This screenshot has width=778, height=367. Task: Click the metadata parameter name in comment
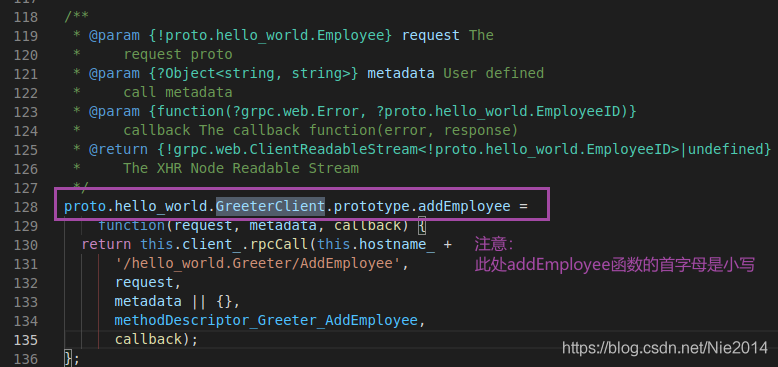tap(400, 73)
